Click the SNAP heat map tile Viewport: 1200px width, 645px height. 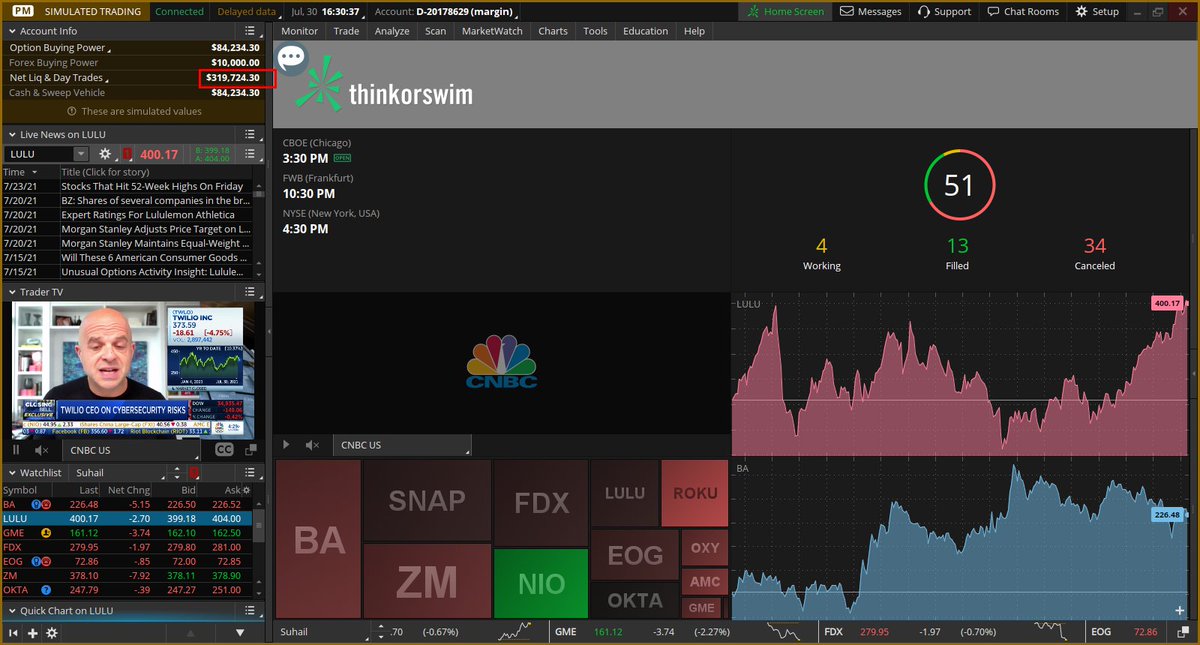tap(427, 500)
